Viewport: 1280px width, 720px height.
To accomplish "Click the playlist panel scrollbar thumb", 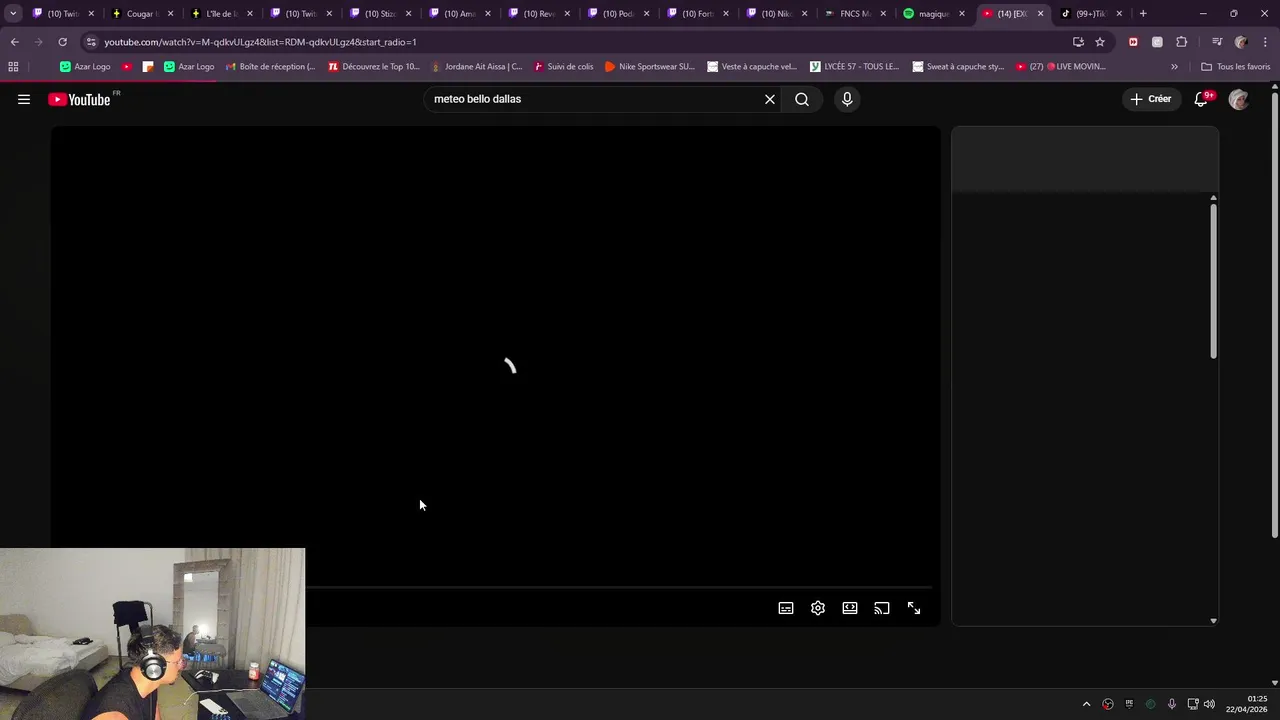I will 1213,280.
